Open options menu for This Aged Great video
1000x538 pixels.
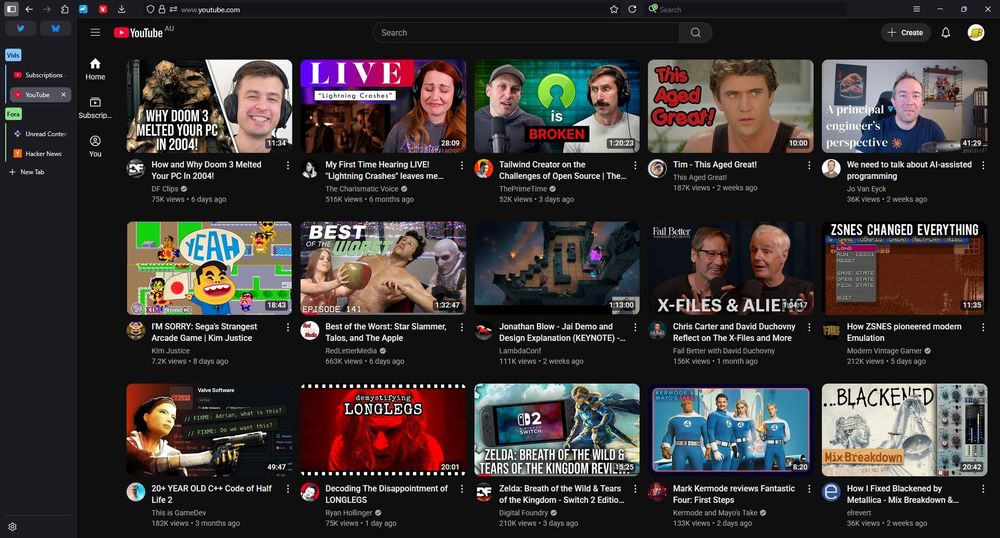click(809, 165)
